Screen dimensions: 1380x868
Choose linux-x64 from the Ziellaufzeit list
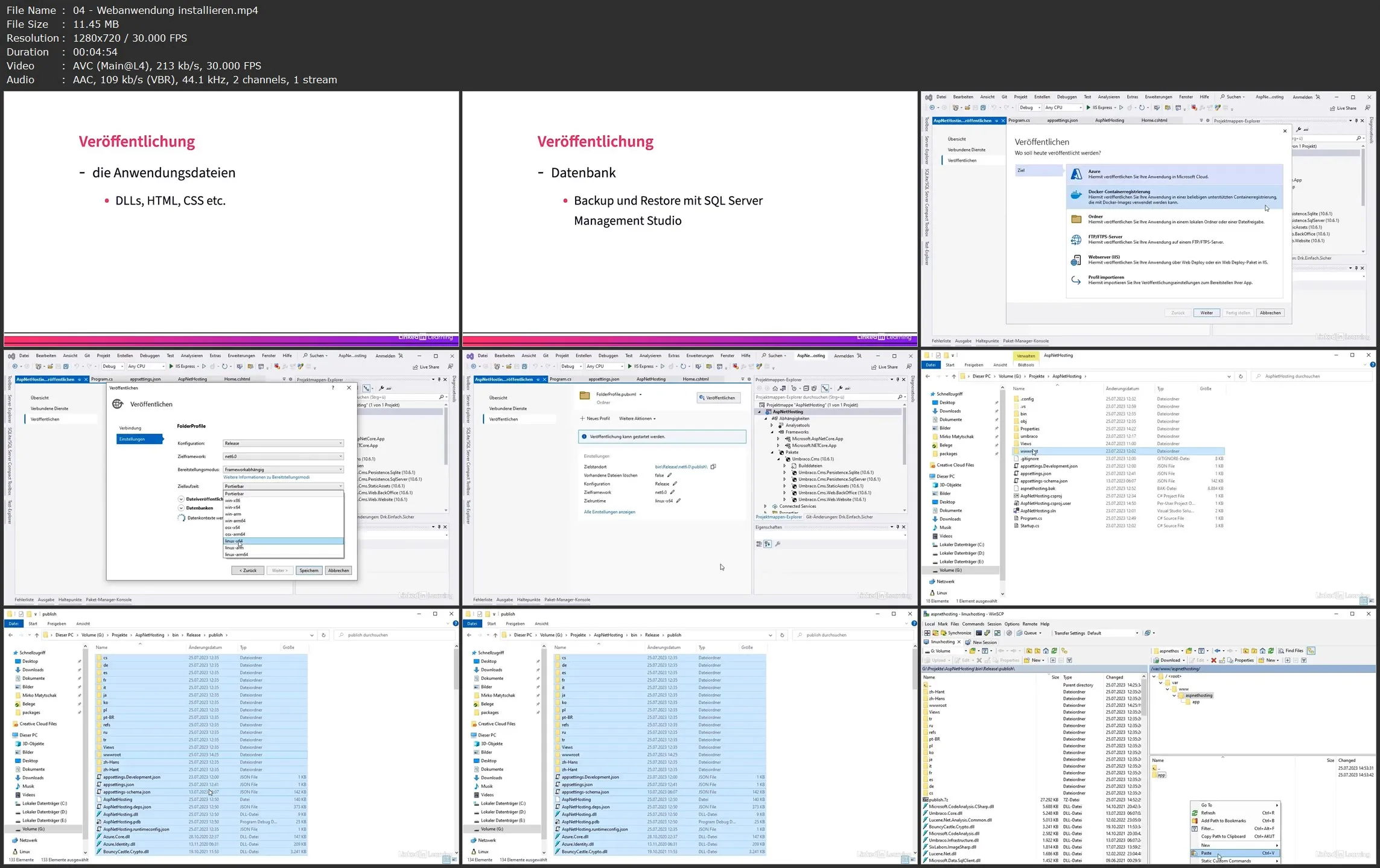tap(283, 541)
